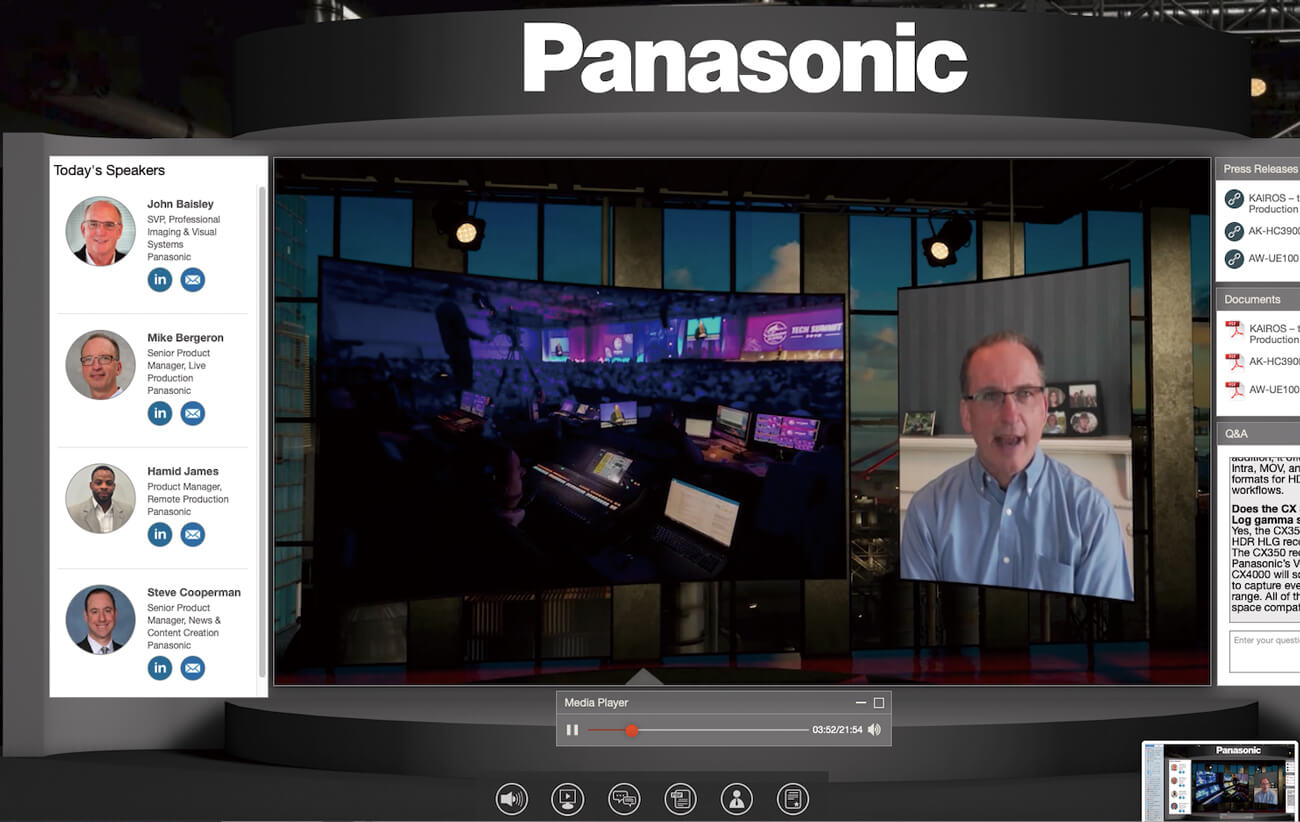1300x822 pixels.
Task: Click the slide preview thumbnail in corner
Action: tap(1220, 780)
